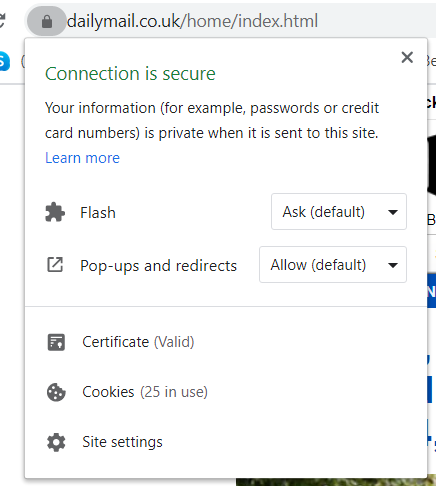Click the dailymail.co.uk URL in address bar
Viewport: 436px width, 486px height.
click(x=192, y=21)
